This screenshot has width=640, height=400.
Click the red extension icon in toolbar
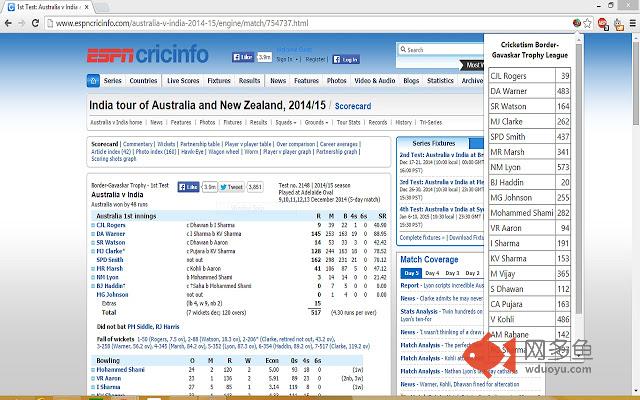point(603,24)
